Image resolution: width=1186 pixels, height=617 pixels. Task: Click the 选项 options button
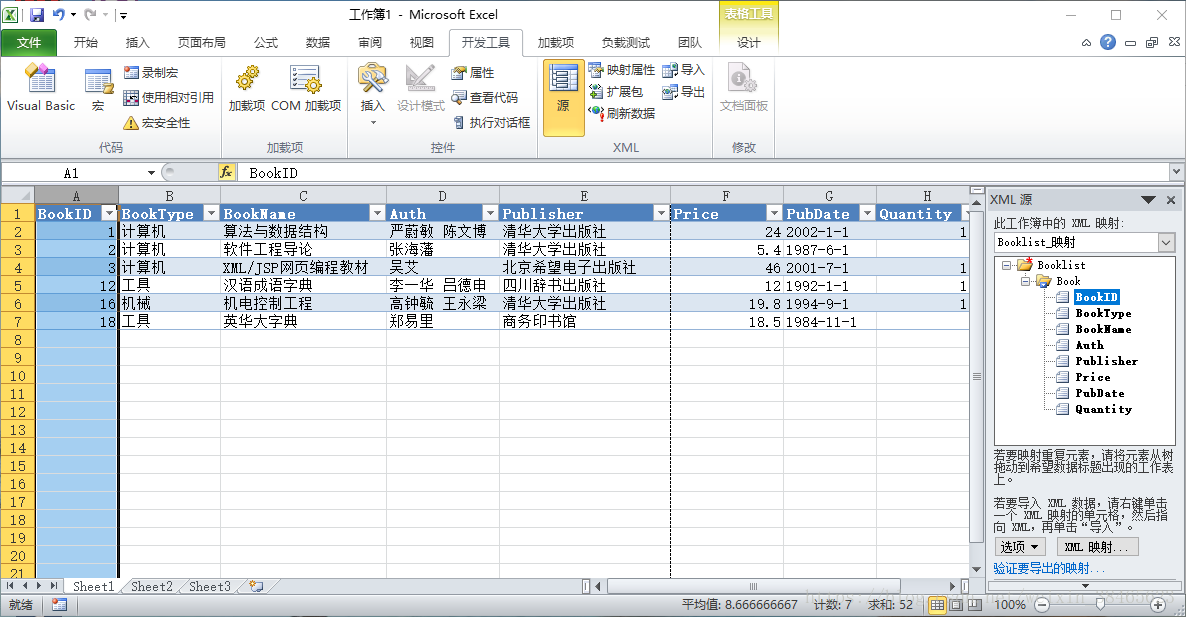1020,547
